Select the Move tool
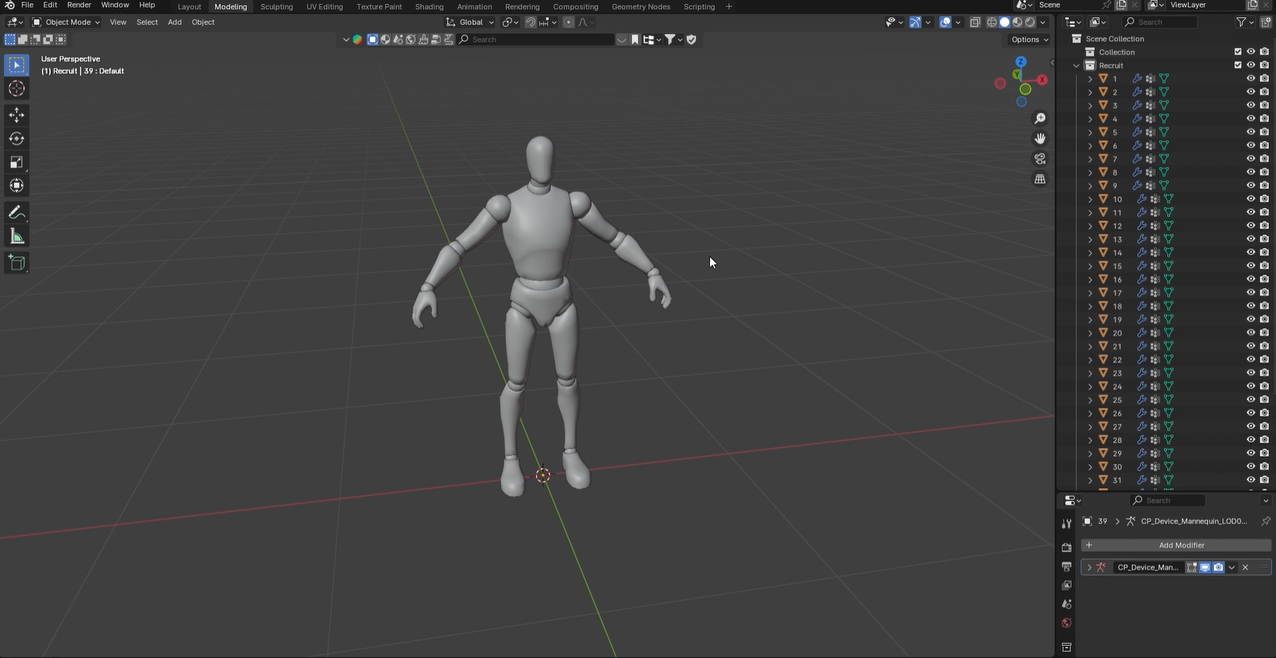 17,115
